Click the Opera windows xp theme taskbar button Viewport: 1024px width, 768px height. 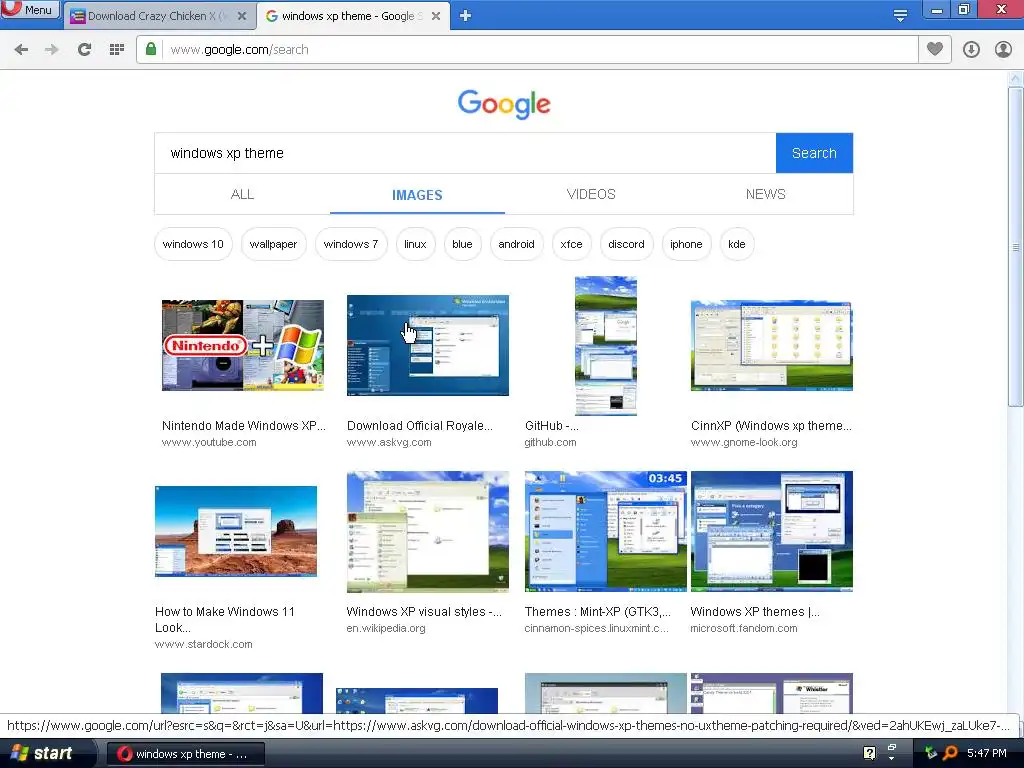(185, 754)
